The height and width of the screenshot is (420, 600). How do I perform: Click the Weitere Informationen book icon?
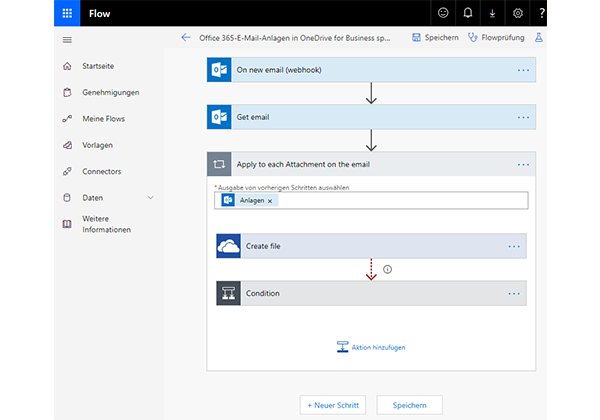pyautogui.click(x=67, y=224)
